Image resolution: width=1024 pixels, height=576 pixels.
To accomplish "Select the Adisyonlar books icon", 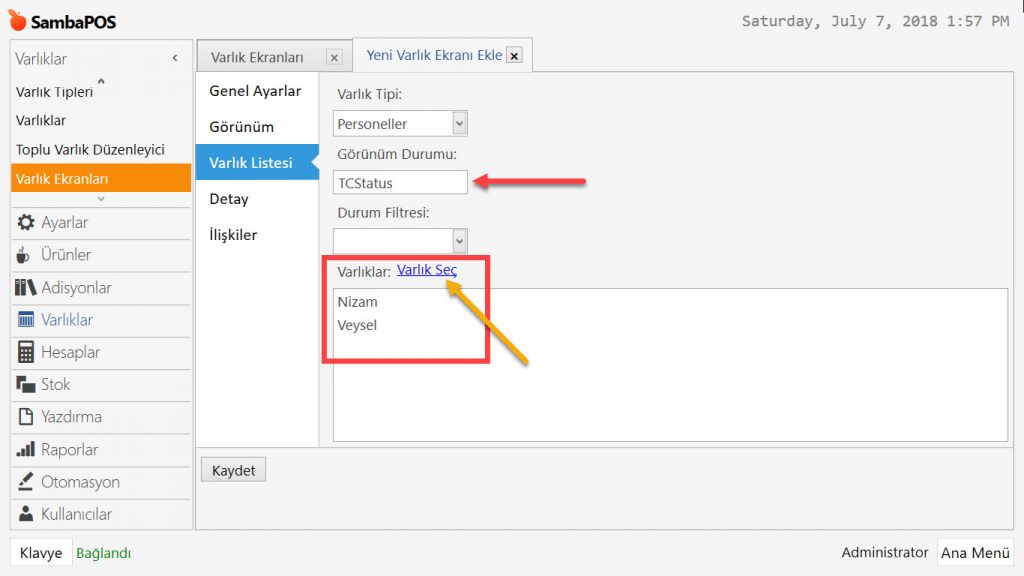I will [x=26, y=288].
